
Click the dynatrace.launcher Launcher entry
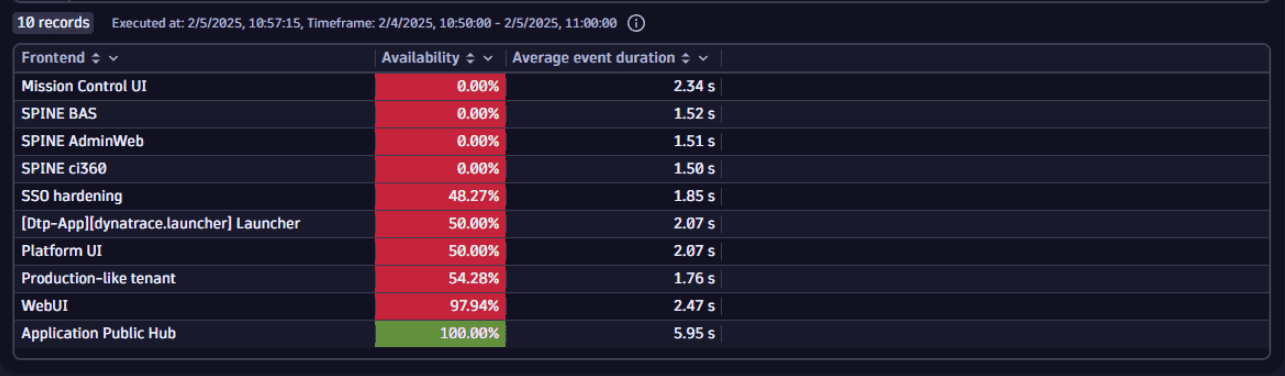[x=161, y=223]
